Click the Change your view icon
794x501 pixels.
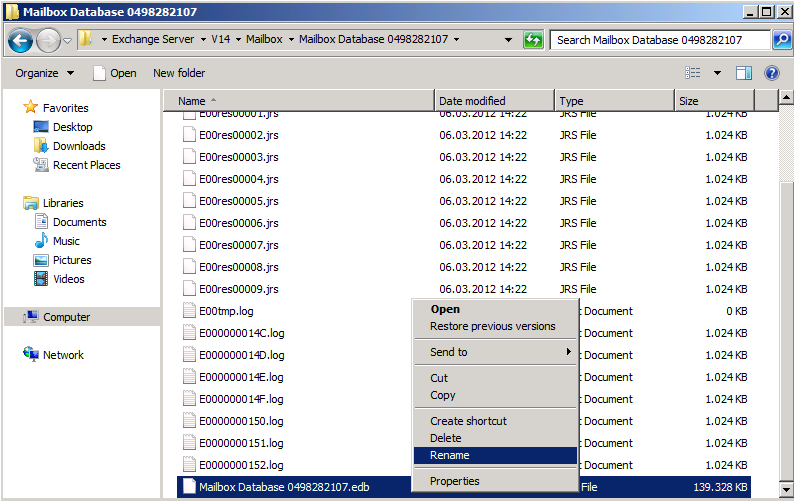tap(693, 73)
